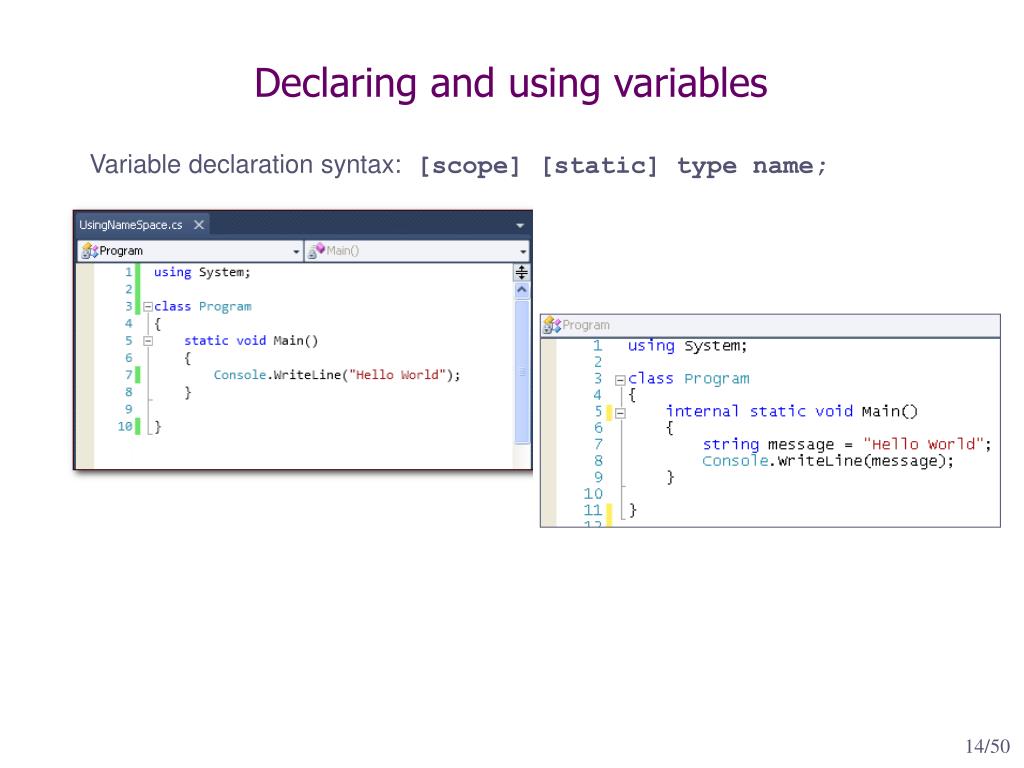The height and width of the screenshot is (768, 1024).
Task: Close the UsingNameSpace.cs tab
Action: [x=199, y=225]
